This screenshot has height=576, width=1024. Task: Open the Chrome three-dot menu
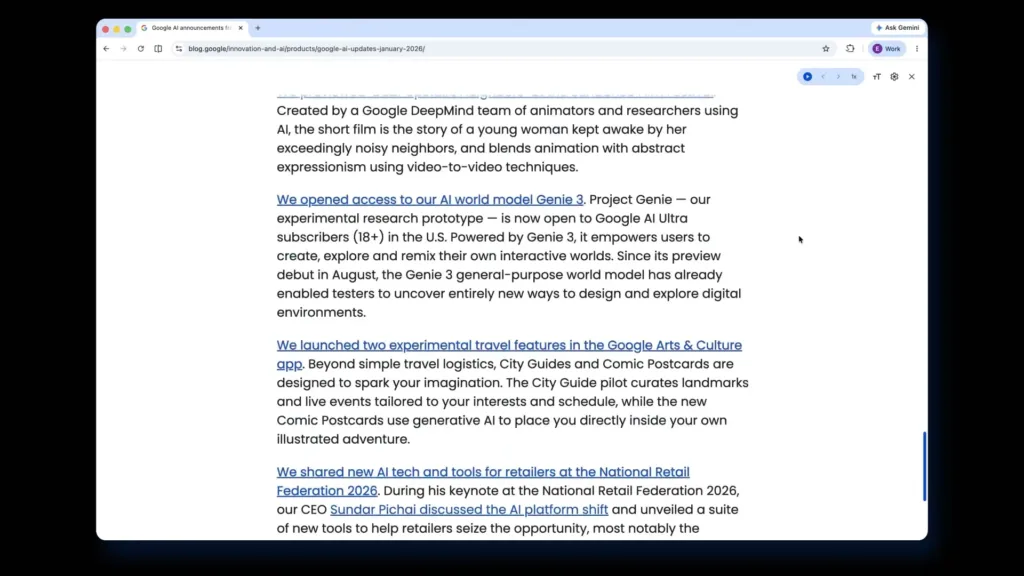coord(917,47)
